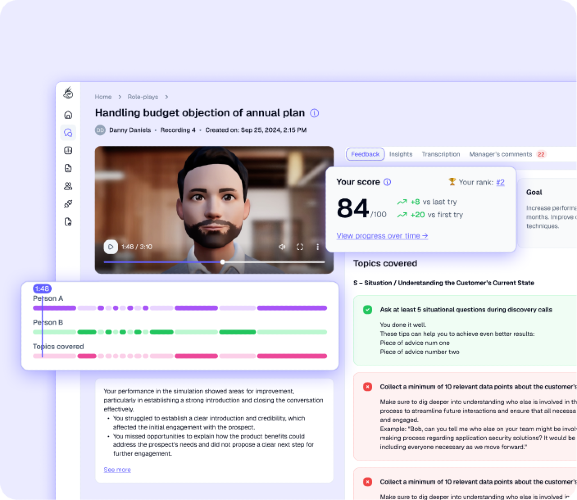Select the Role-plays chat icon in sidebar
The image size is (577, 500).
point(68,133)
